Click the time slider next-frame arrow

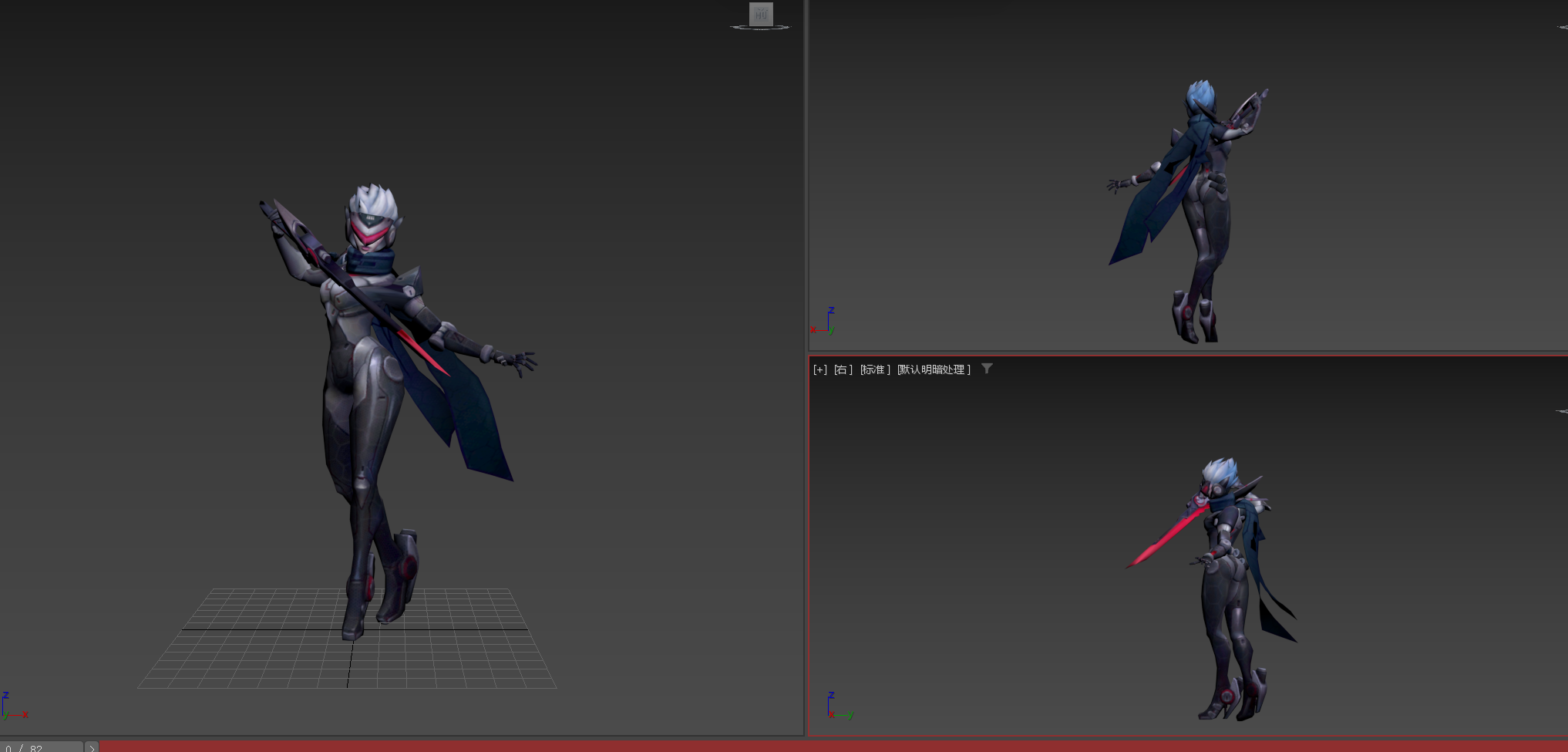[x=92, y=747]
